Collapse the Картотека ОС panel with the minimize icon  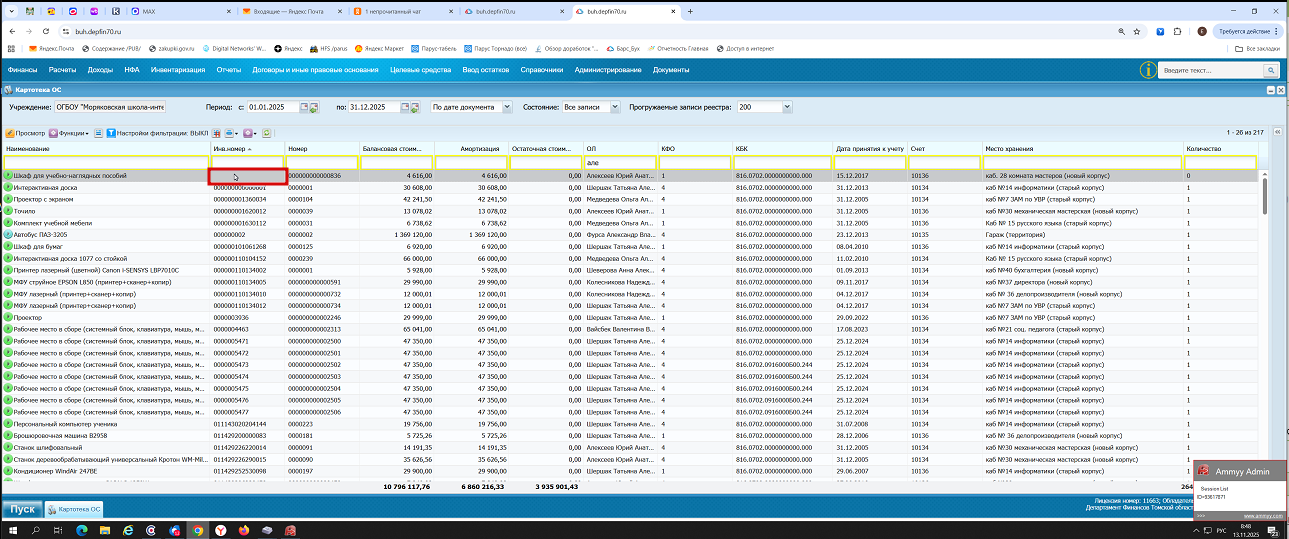1271,90
